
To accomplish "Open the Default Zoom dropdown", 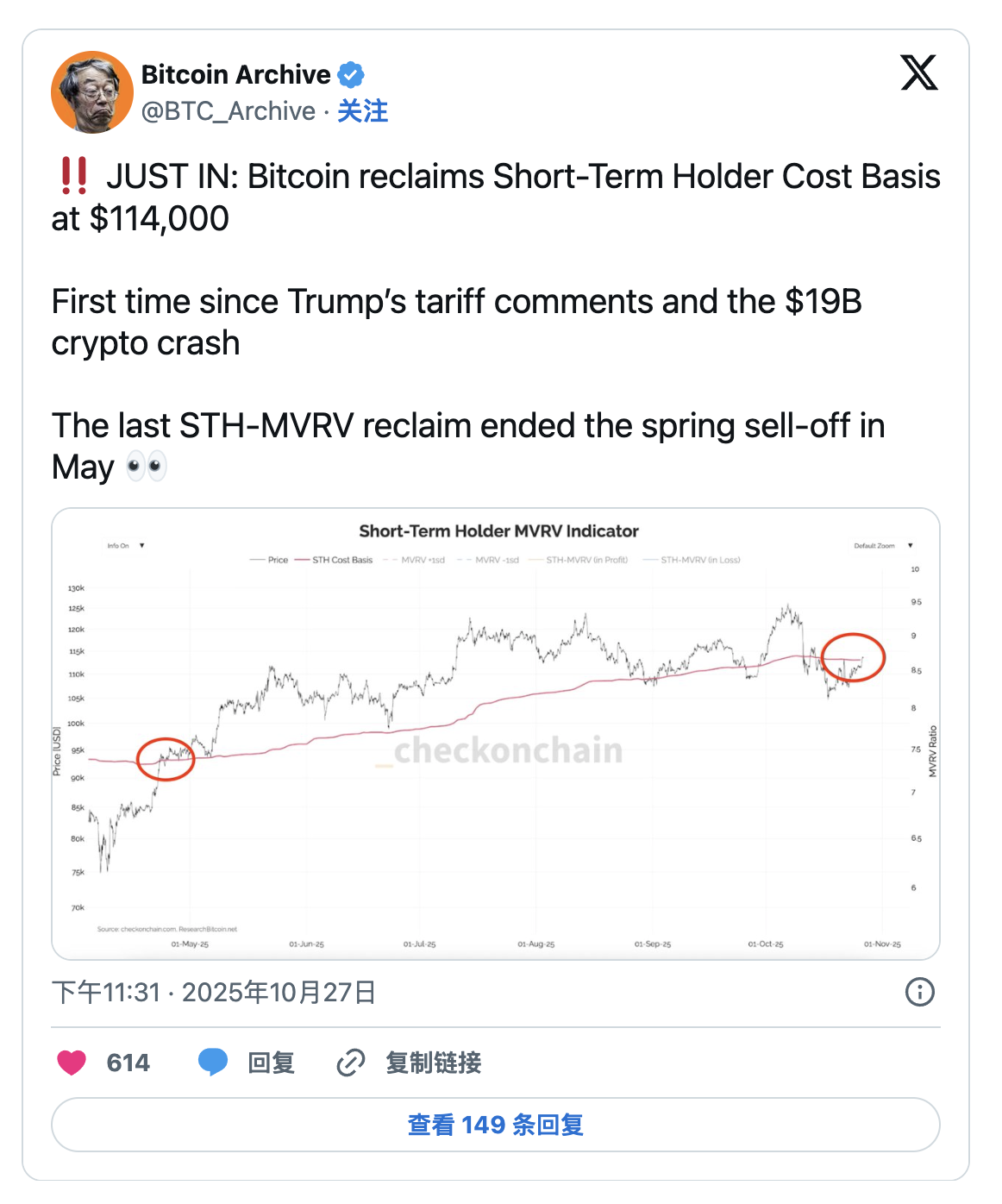I will pyautogui.click(x=882, y=546).
